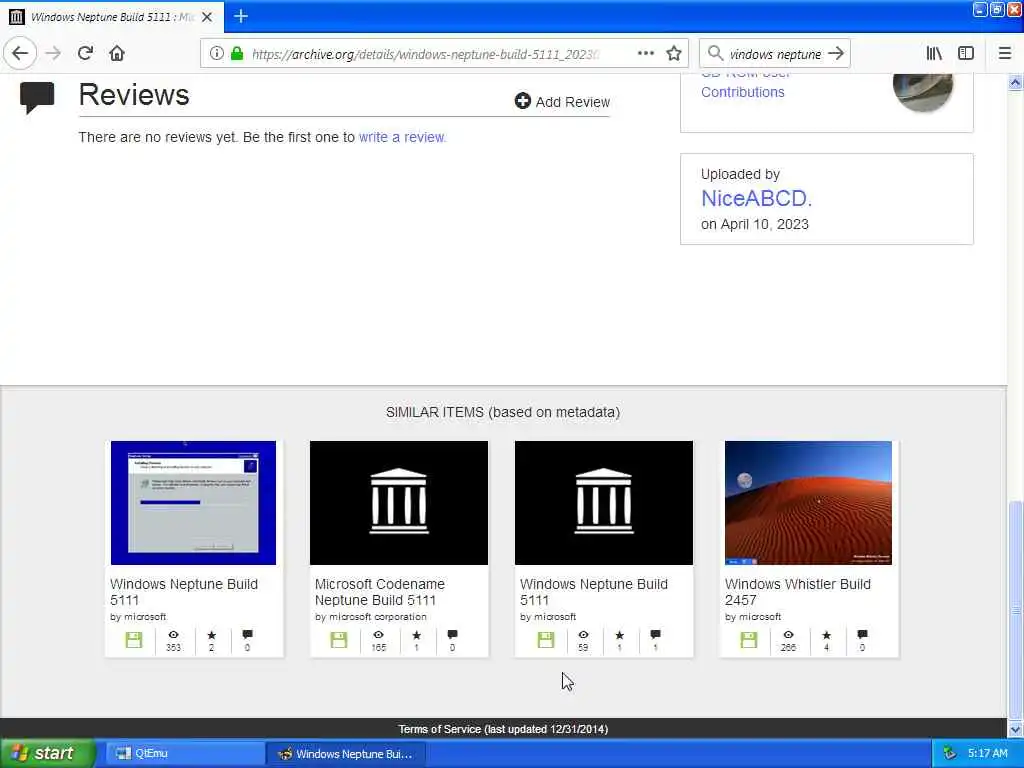Click the Reviews speech bubble icon
The width and height of the screenshot is (1024, 768).
(37, 97)
